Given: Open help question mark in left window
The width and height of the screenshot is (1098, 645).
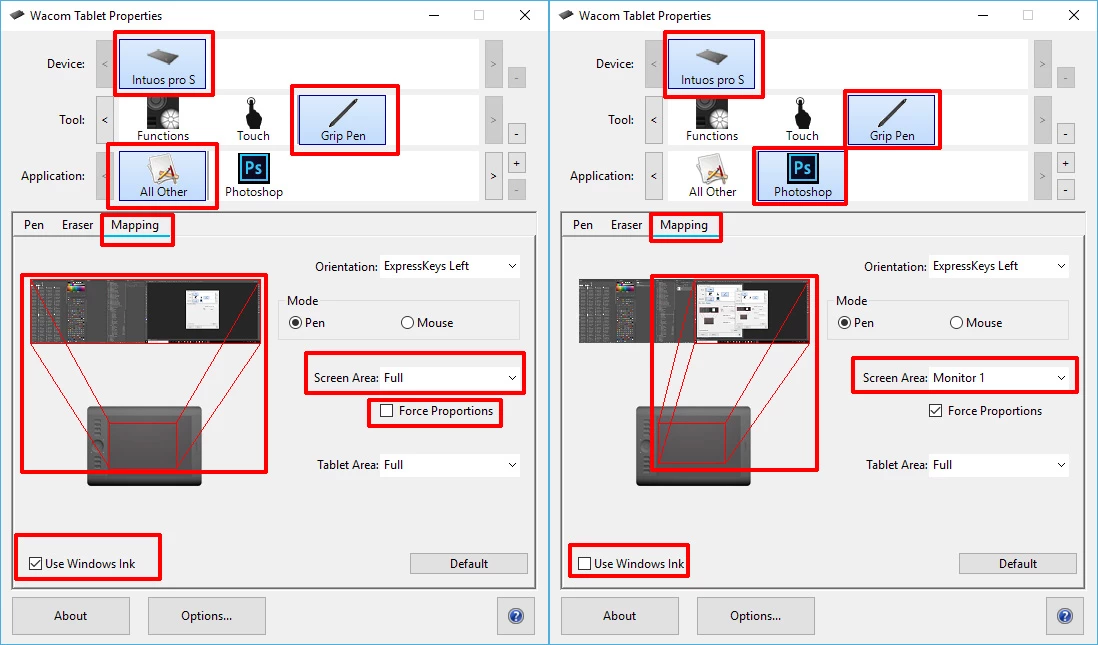Looking at the screenshot, I should 516,616.
